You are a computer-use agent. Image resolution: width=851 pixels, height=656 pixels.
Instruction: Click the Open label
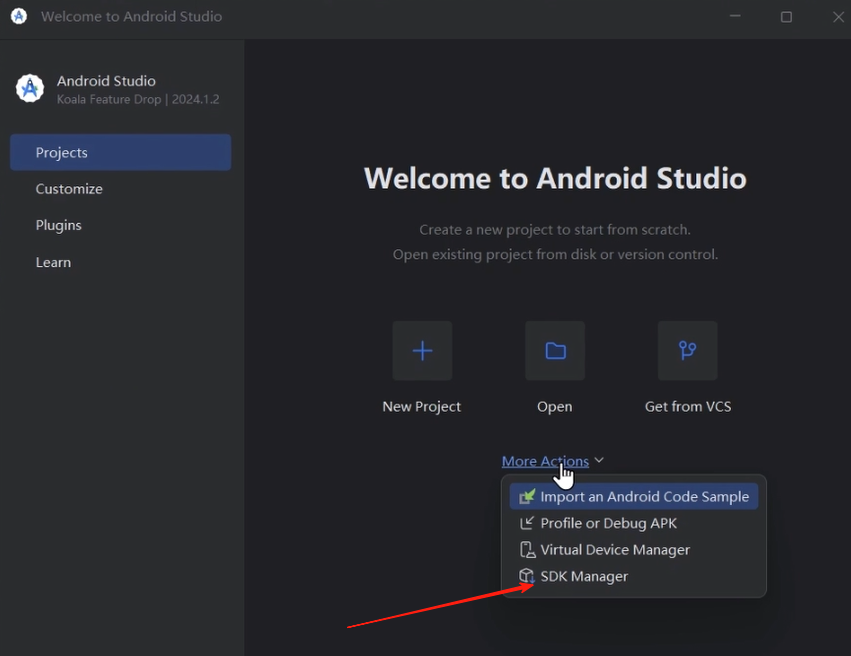coord(555,406)
